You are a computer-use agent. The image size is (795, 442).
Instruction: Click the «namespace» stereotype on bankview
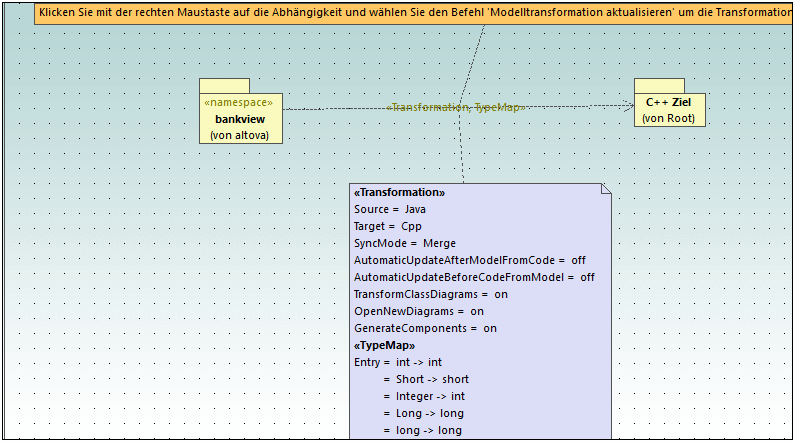[x=240, y=103]
